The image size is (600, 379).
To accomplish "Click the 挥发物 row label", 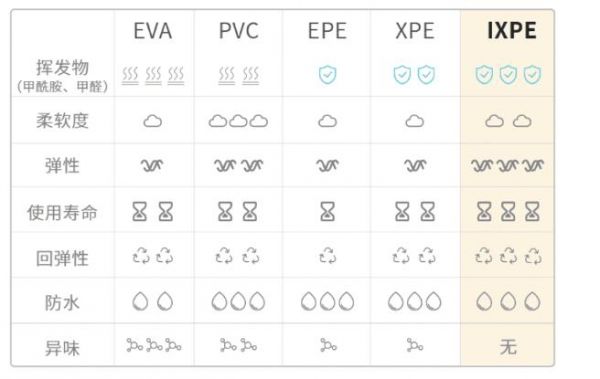I will coord(62,68).
